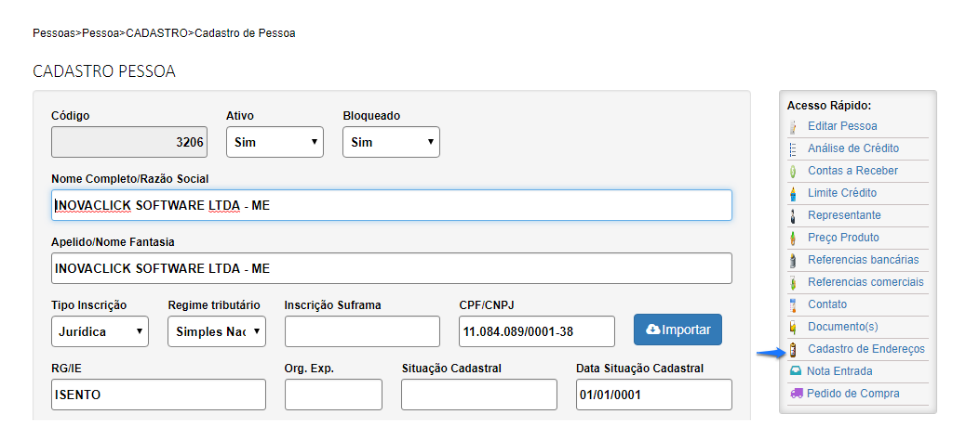Go to the Referencias bancárias link

pos(862,260)
